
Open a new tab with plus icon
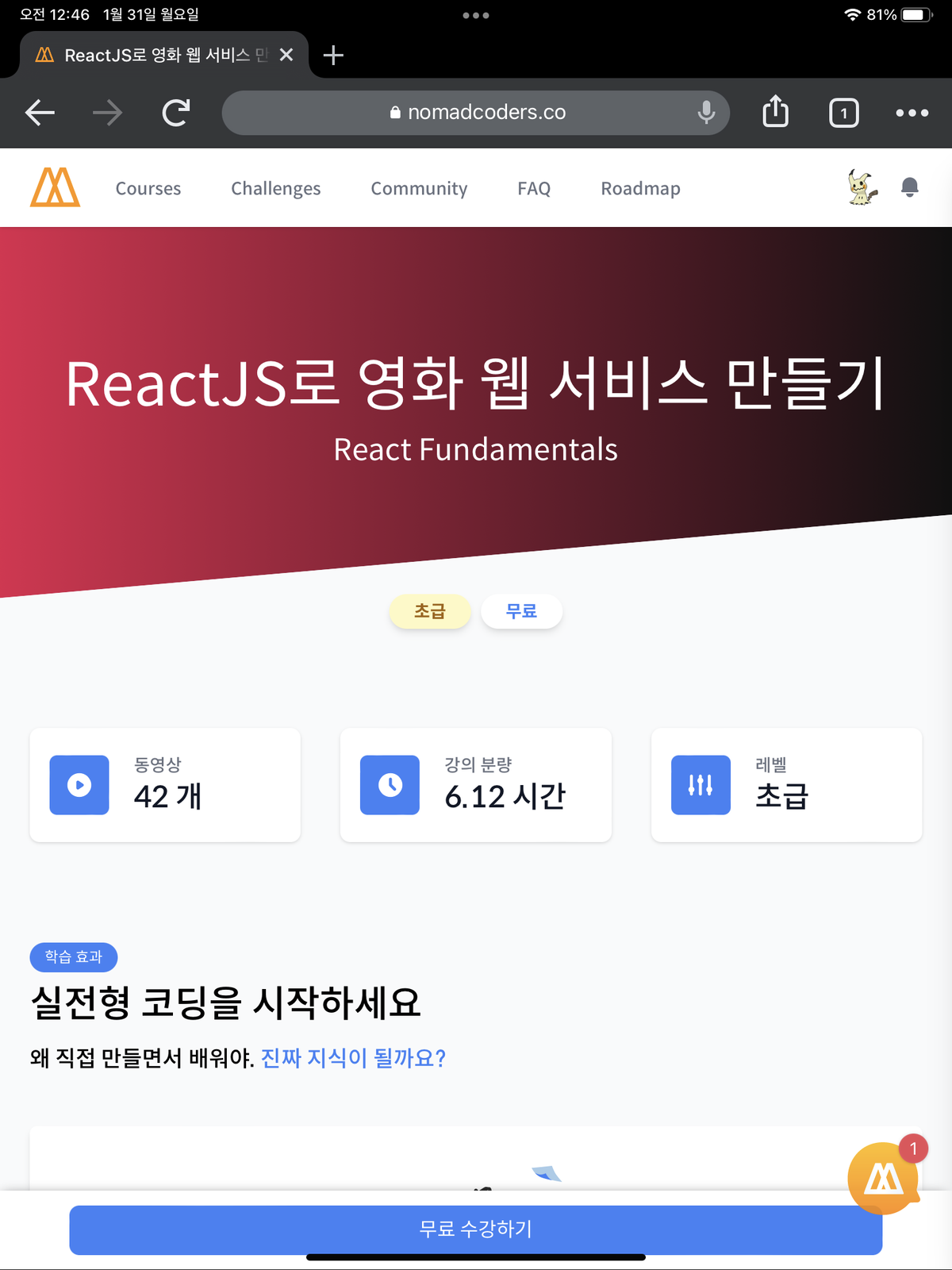333,55
